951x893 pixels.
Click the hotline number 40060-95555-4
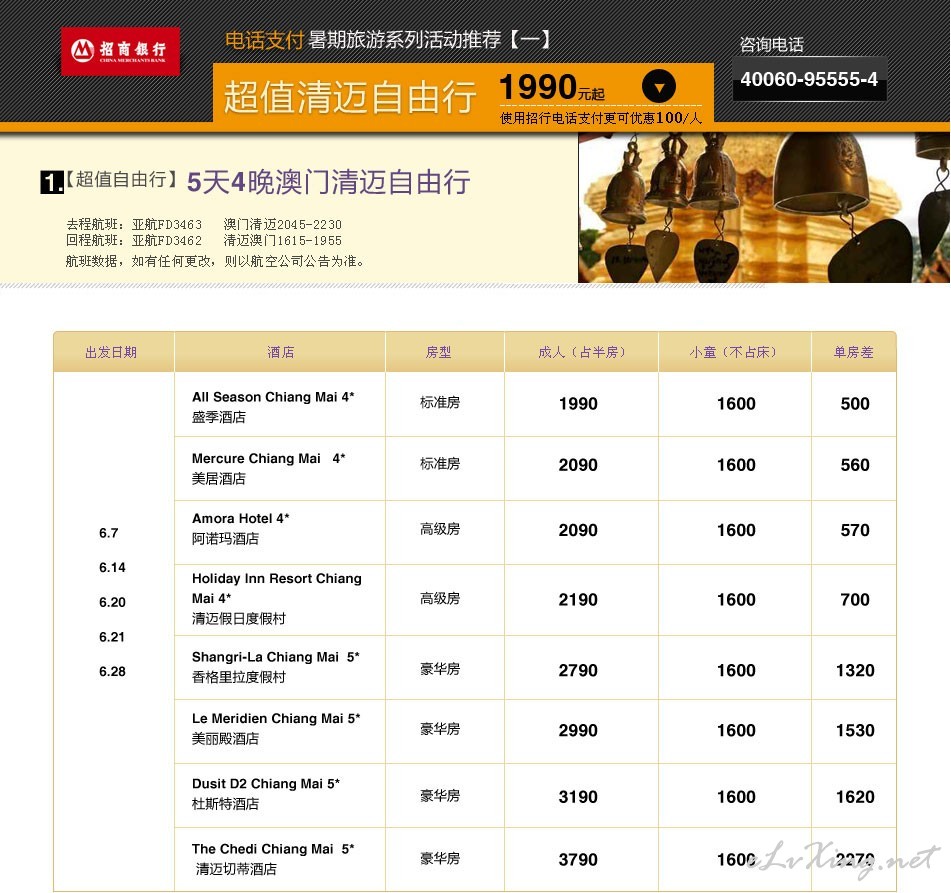[809, 79]
